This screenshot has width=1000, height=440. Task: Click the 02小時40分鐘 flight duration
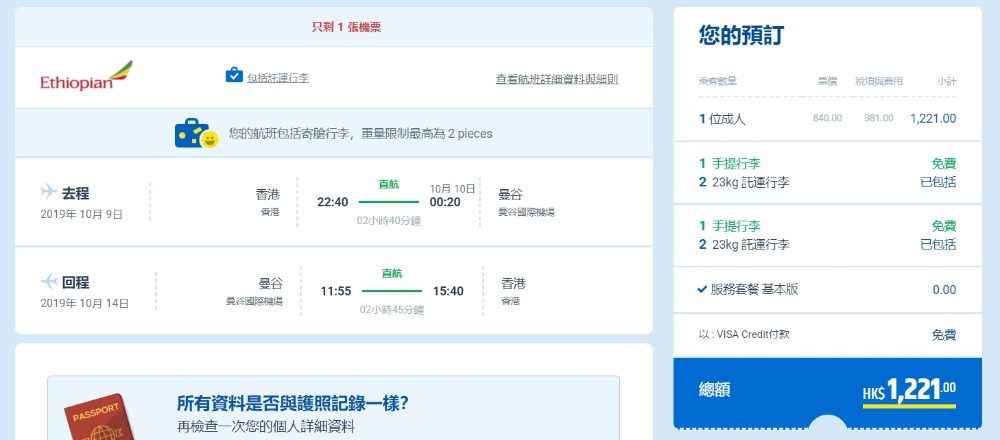(389, 220)
